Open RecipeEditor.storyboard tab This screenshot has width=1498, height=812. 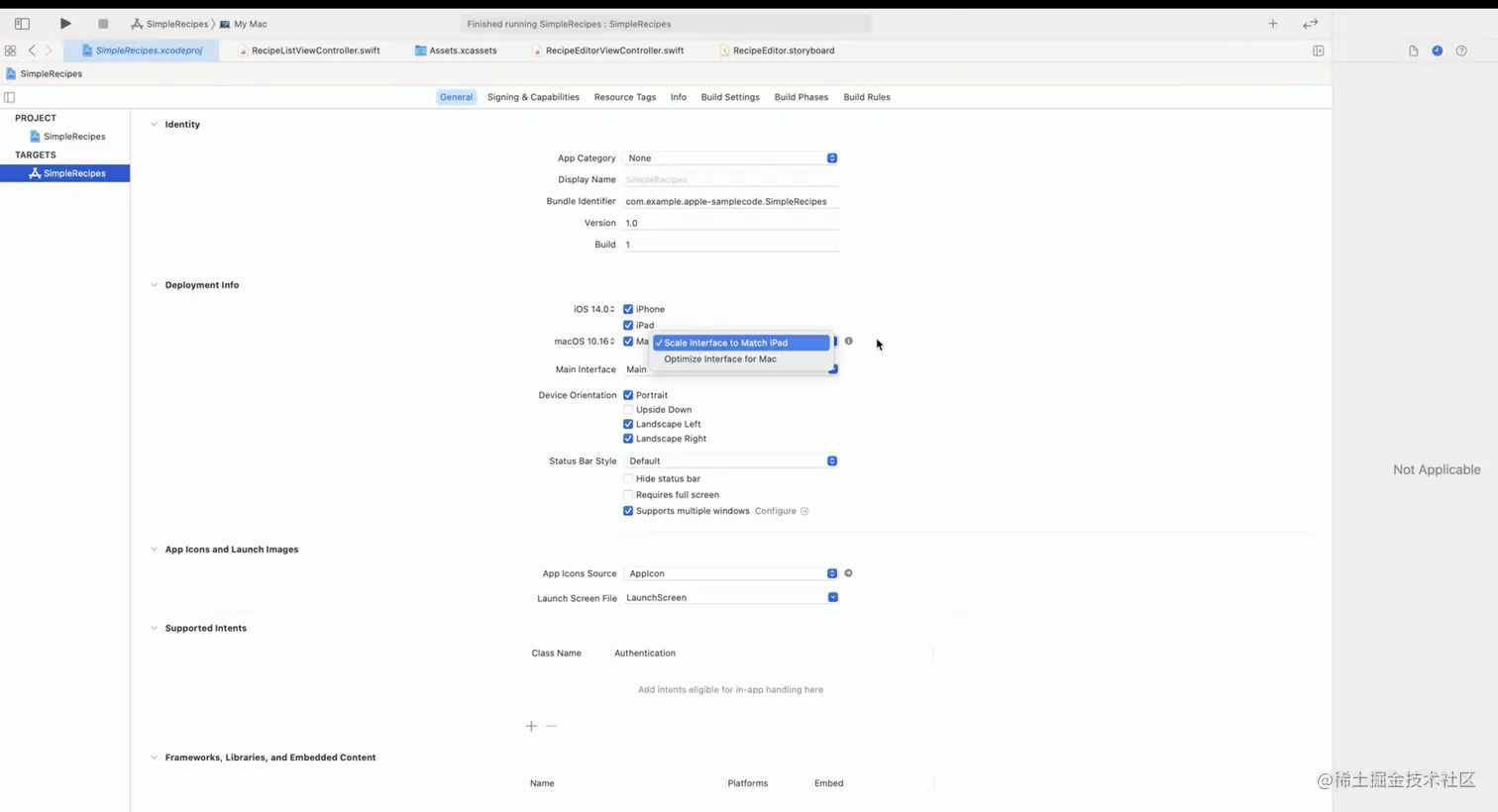[778, 51]
